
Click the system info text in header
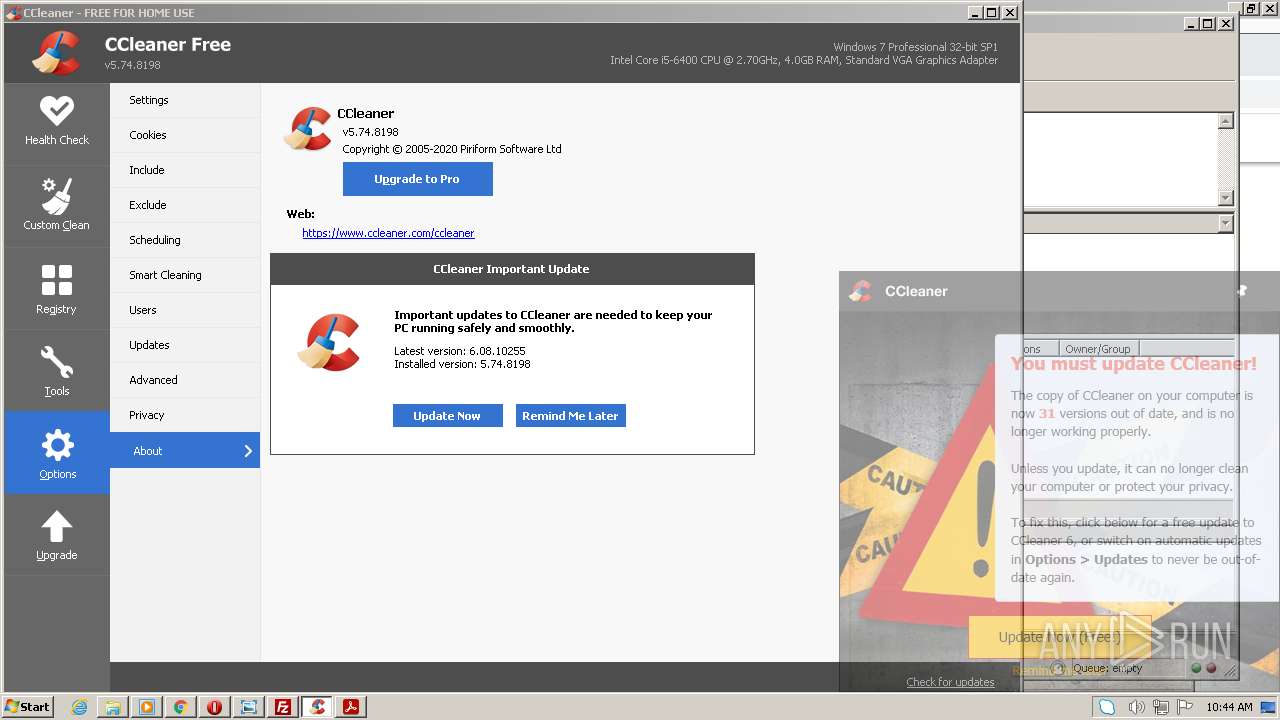[x=804, y=54]
